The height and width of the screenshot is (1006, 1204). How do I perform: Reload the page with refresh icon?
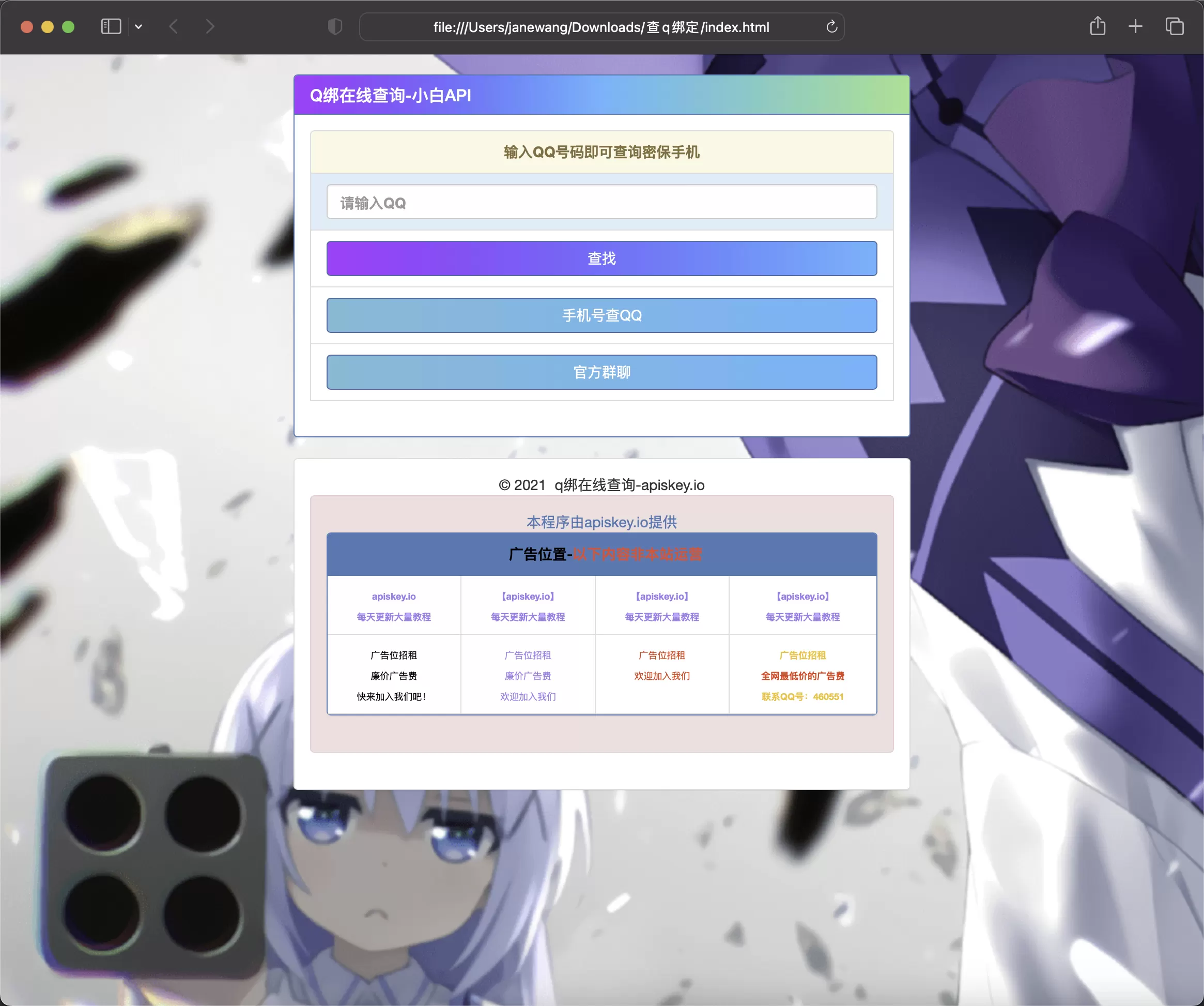[x=831, y=26]
